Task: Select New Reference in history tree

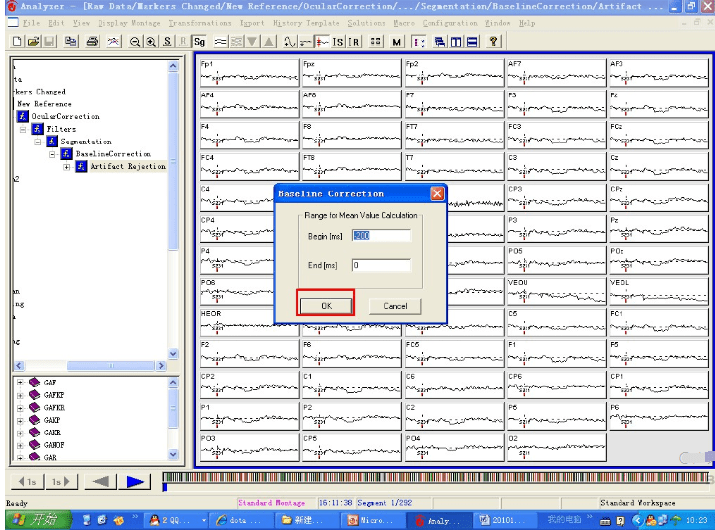Action: (44, 104)
